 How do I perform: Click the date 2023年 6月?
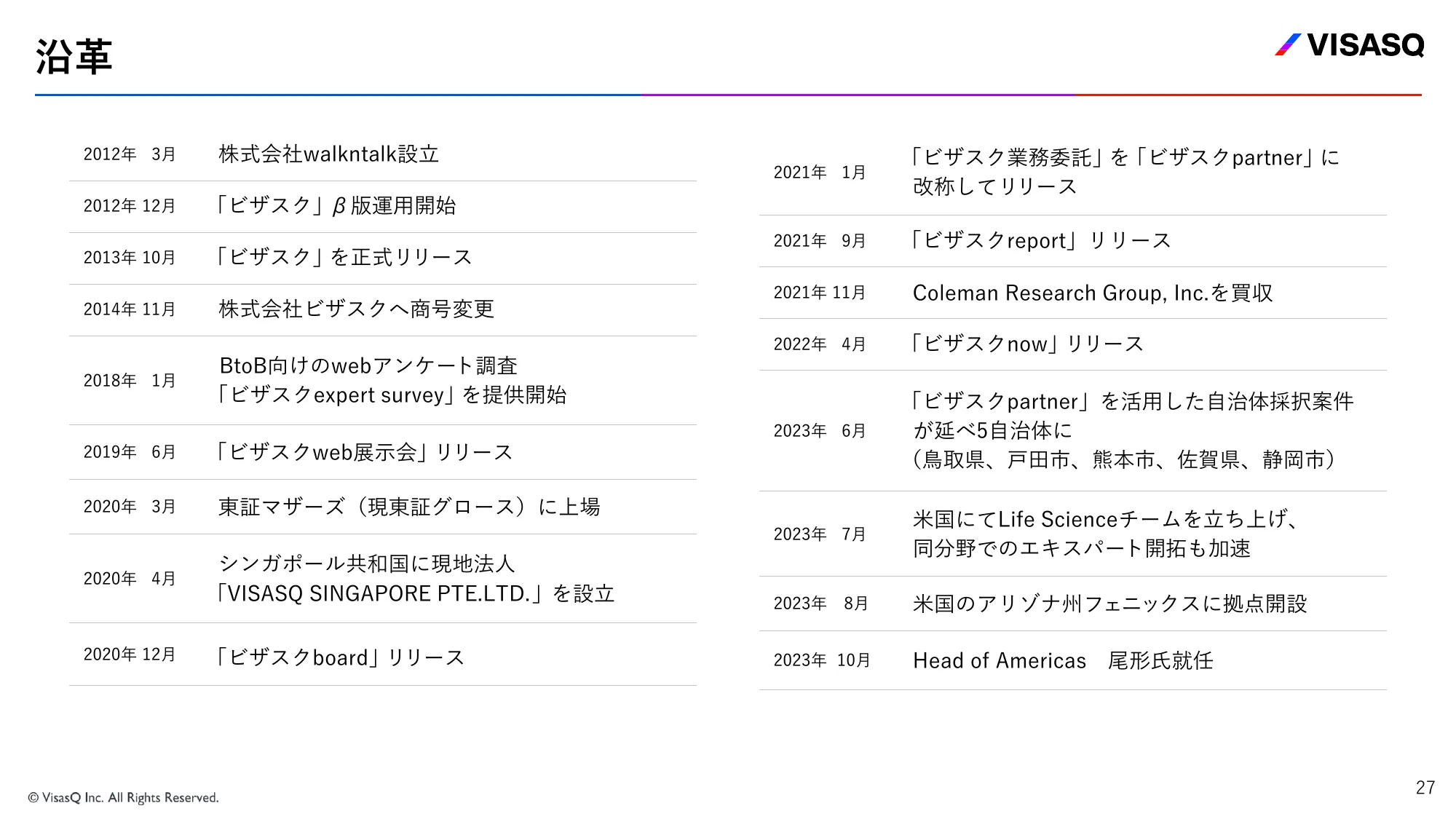click(820, 431)
